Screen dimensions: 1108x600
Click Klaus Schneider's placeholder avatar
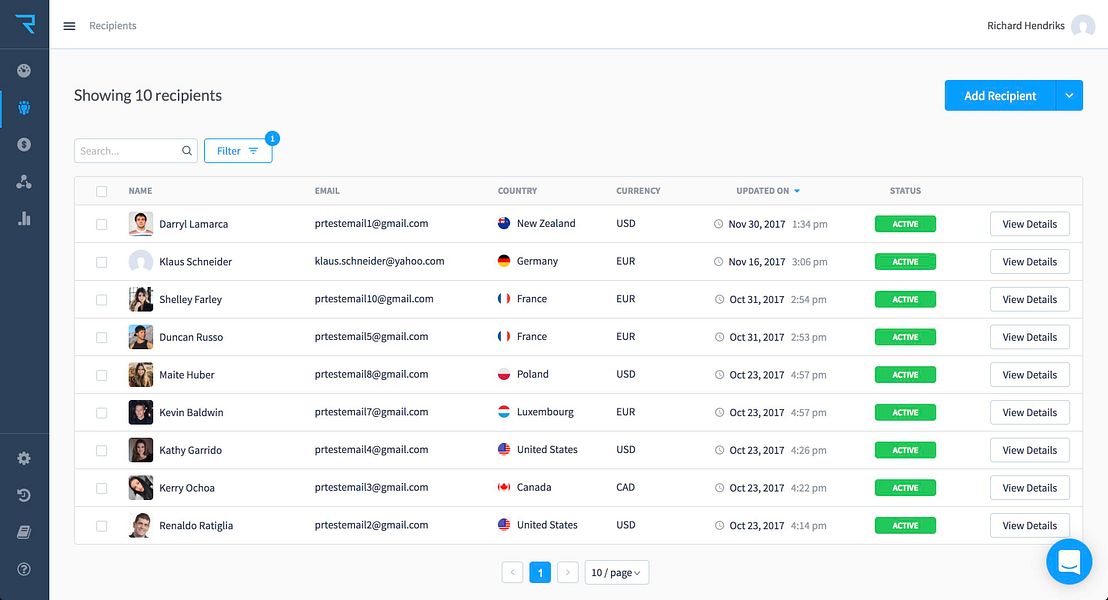[141, 261]
